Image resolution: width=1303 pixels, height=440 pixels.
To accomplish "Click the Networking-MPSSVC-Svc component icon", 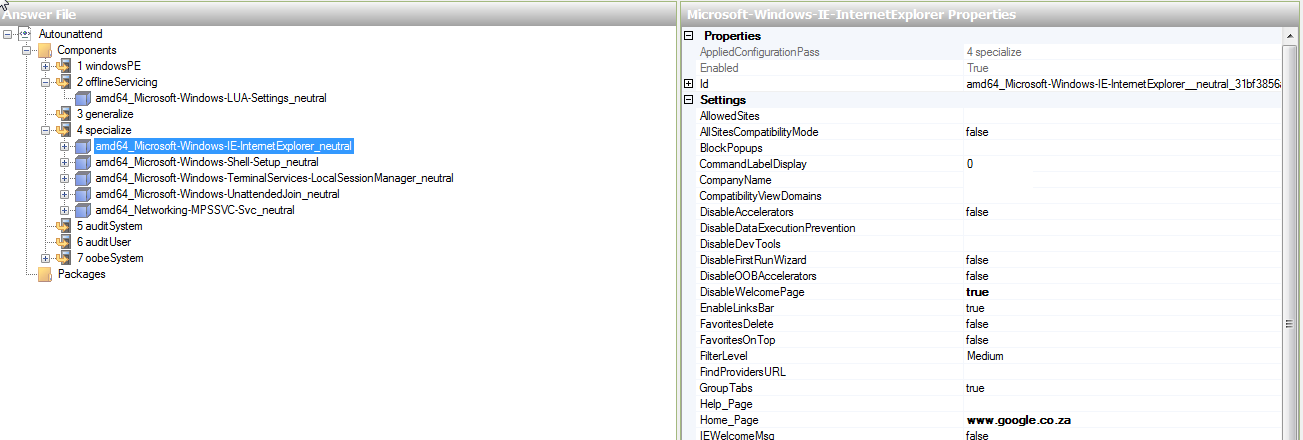I will 82,210.
